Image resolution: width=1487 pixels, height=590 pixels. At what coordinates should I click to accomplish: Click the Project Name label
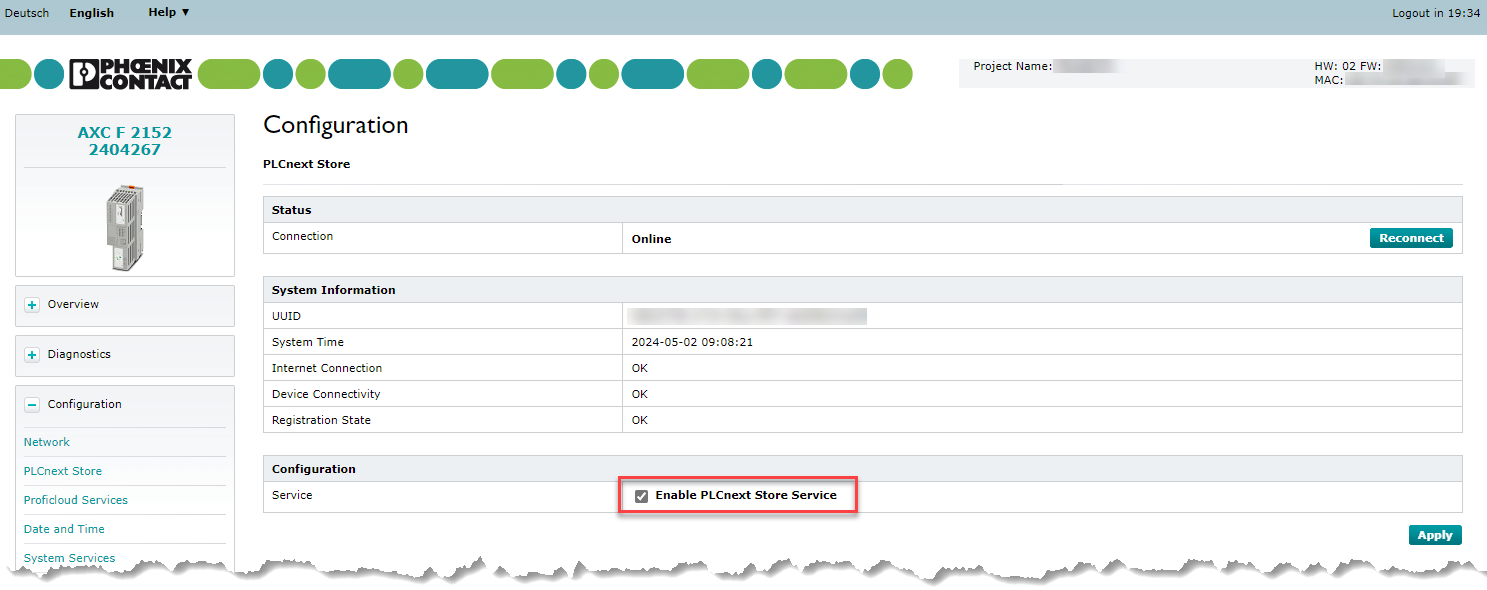pos(1013,66)
